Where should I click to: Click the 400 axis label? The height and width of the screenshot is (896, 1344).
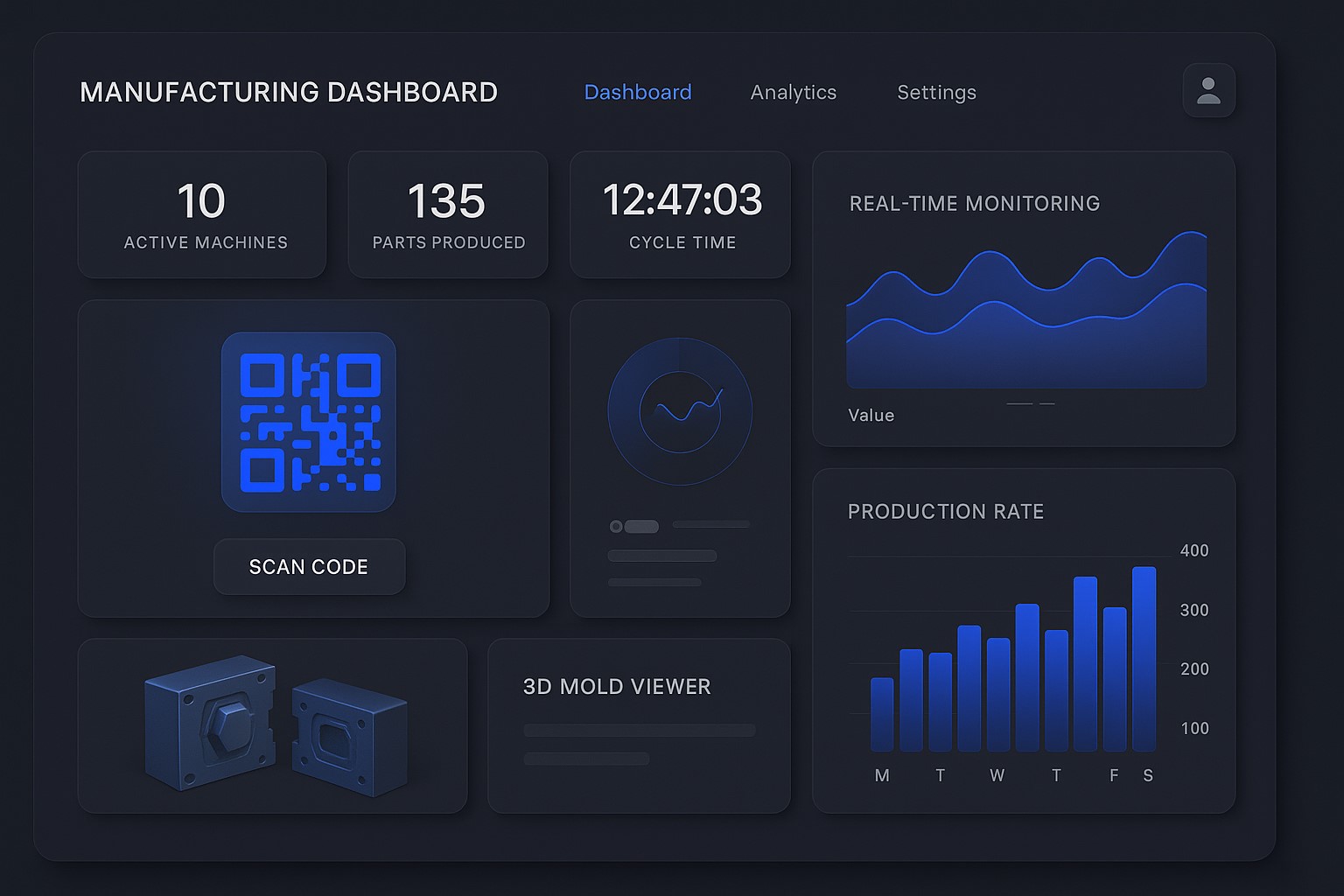[x=1194, y=550]
